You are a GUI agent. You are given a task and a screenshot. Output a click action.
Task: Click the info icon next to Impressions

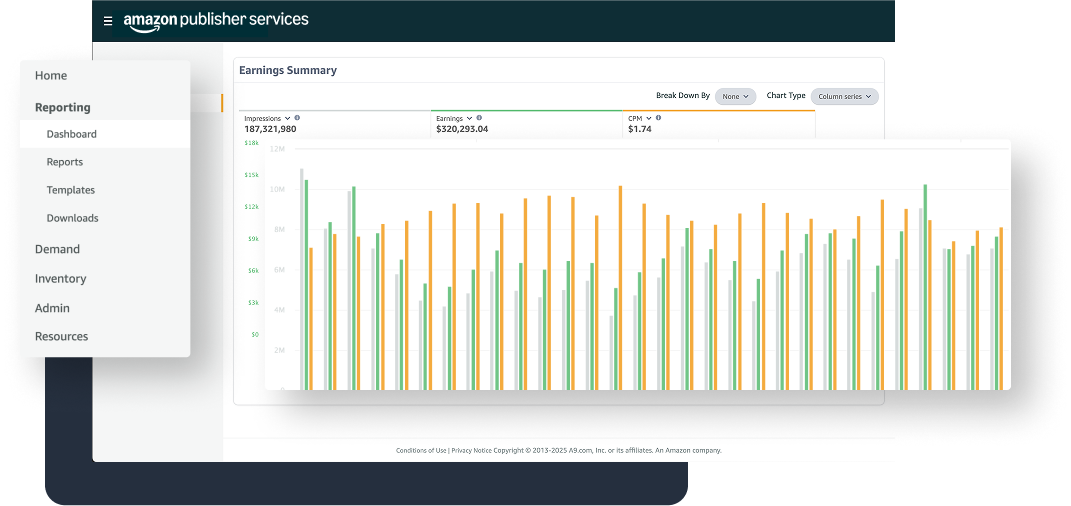[x=297, y=118]
